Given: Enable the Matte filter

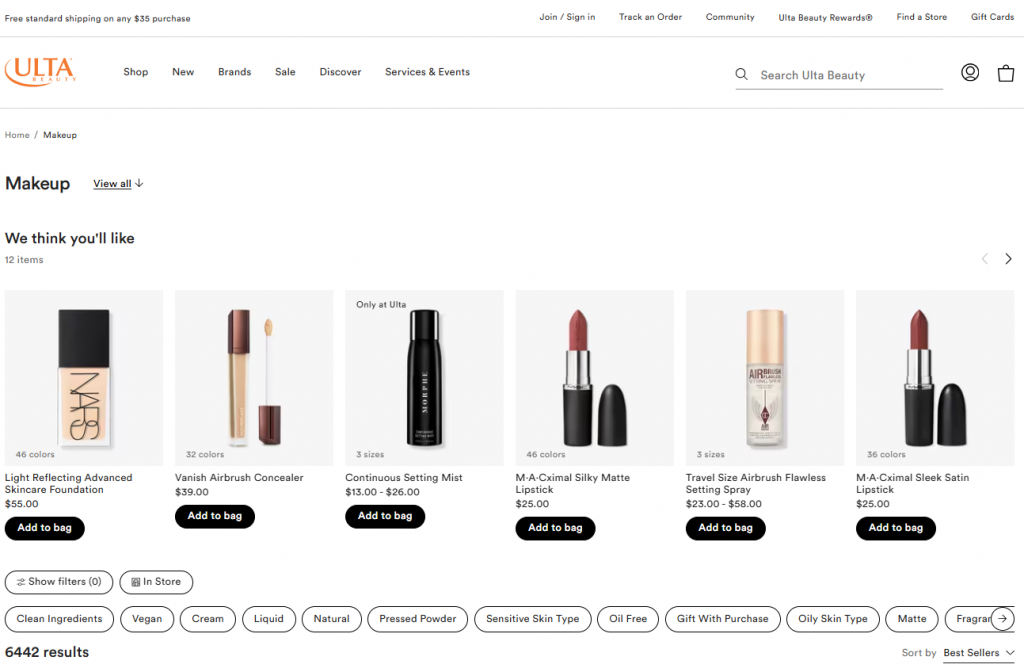Looking at the screenshot, I should pos(911,619).
